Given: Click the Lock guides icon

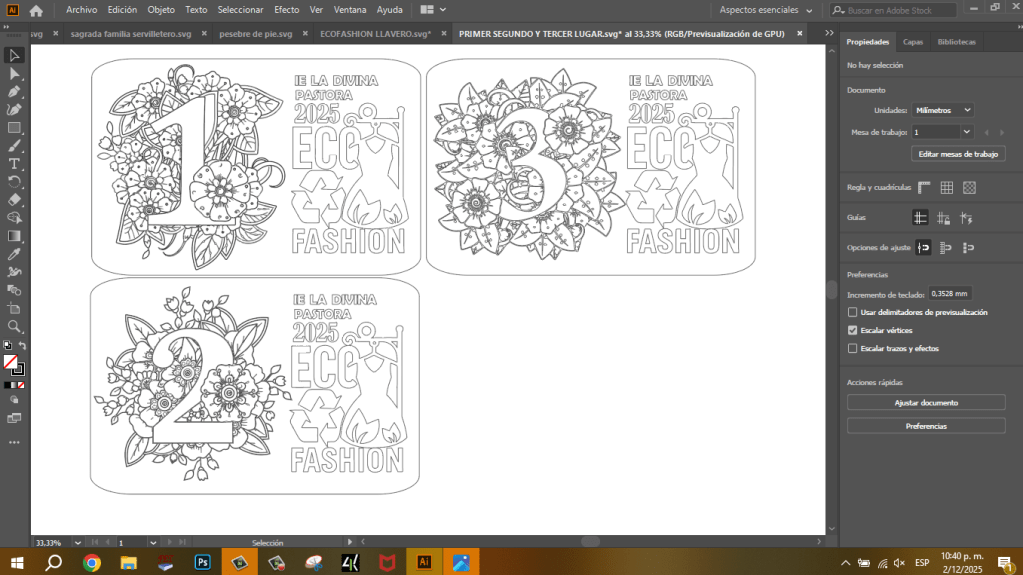Looking at the screenshot, I should (943, 218).
